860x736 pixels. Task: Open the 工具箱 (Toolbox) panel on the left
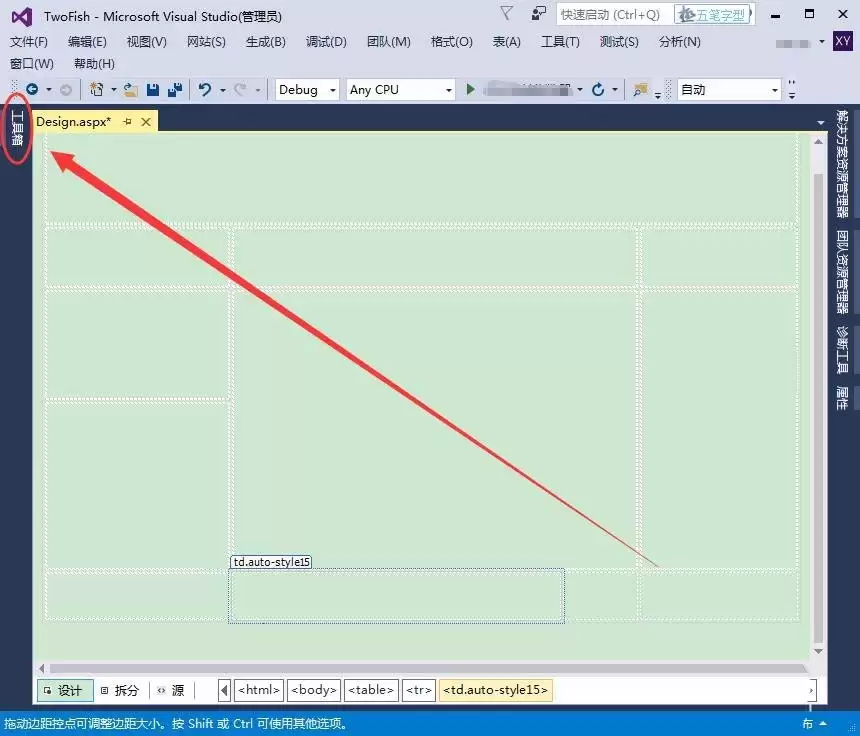click(x=15, y=127)
